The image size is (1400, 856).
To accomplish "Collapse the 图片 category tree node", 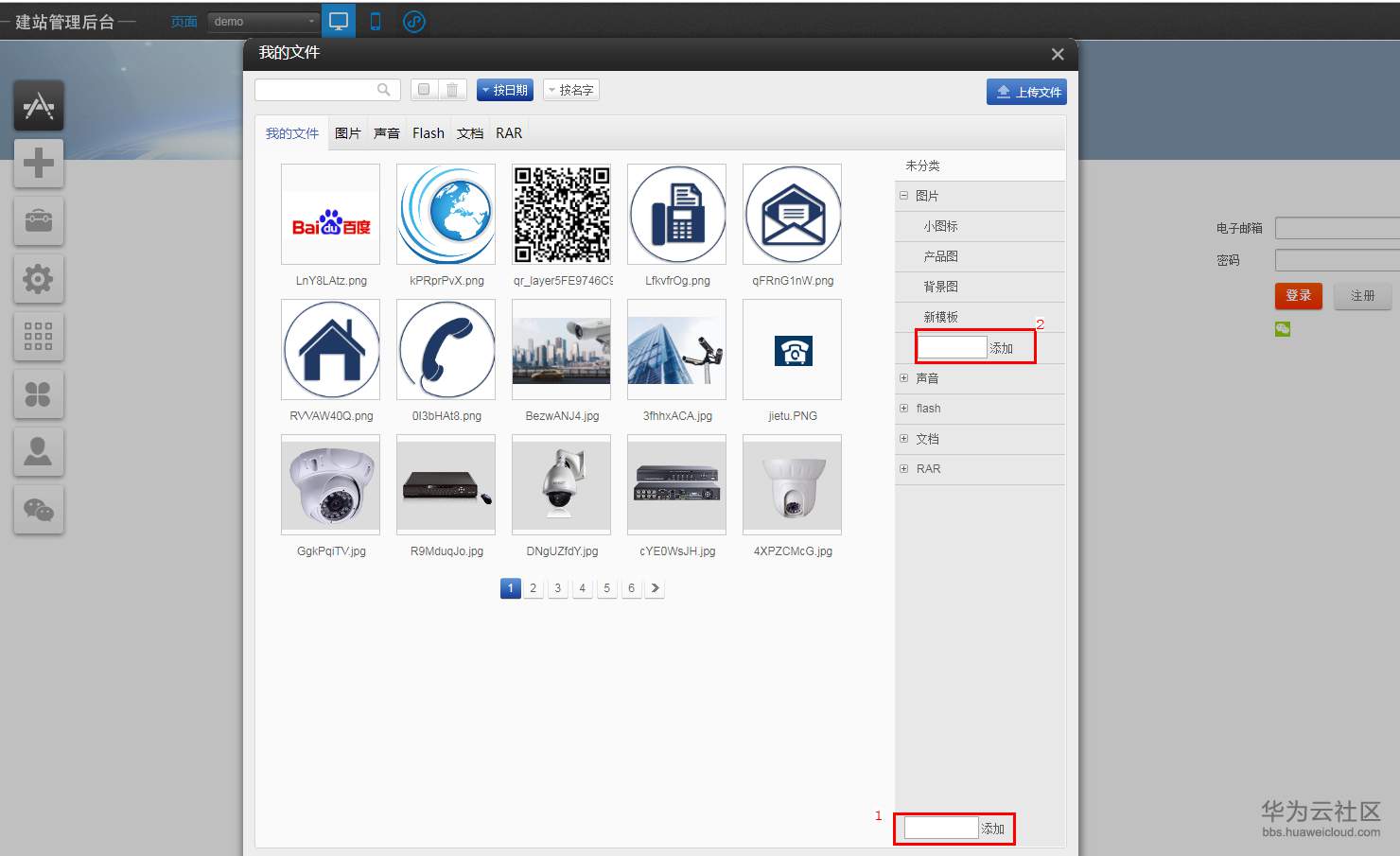I will click(x=903, y=196).
